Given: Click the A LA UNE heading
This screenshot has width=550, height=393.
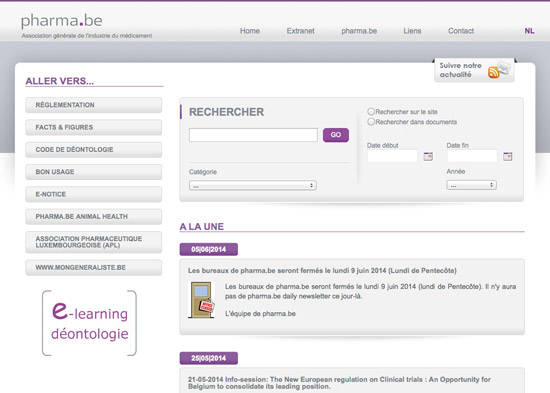Looking at the screenshot, I should 202,227.
